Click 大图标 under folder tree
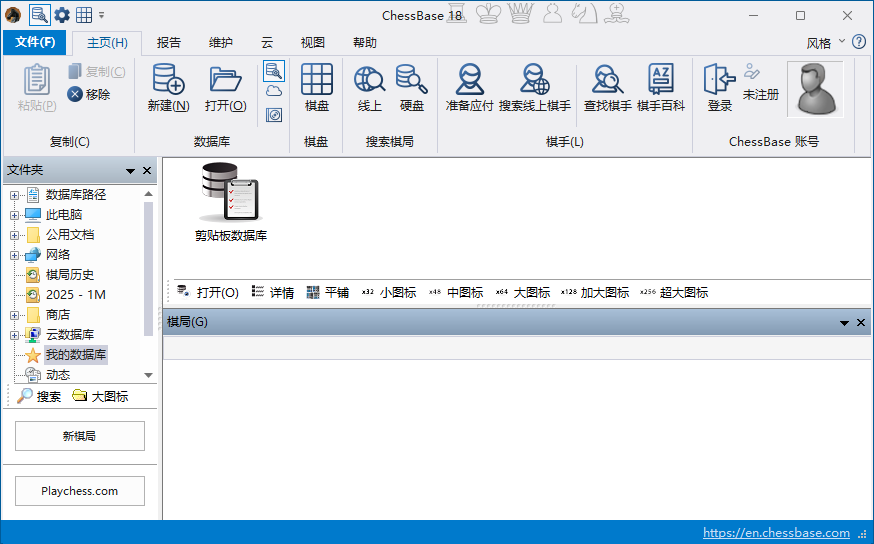The height and width of the screenshot is (544, 874). (100, 396)
